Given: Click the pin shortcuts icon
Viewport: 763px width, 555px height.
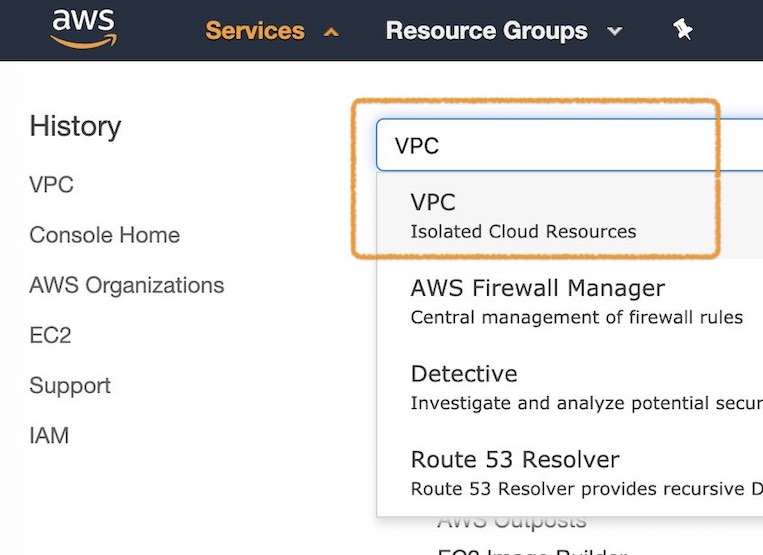Looking at the screenshot, I should coord(683,30).
